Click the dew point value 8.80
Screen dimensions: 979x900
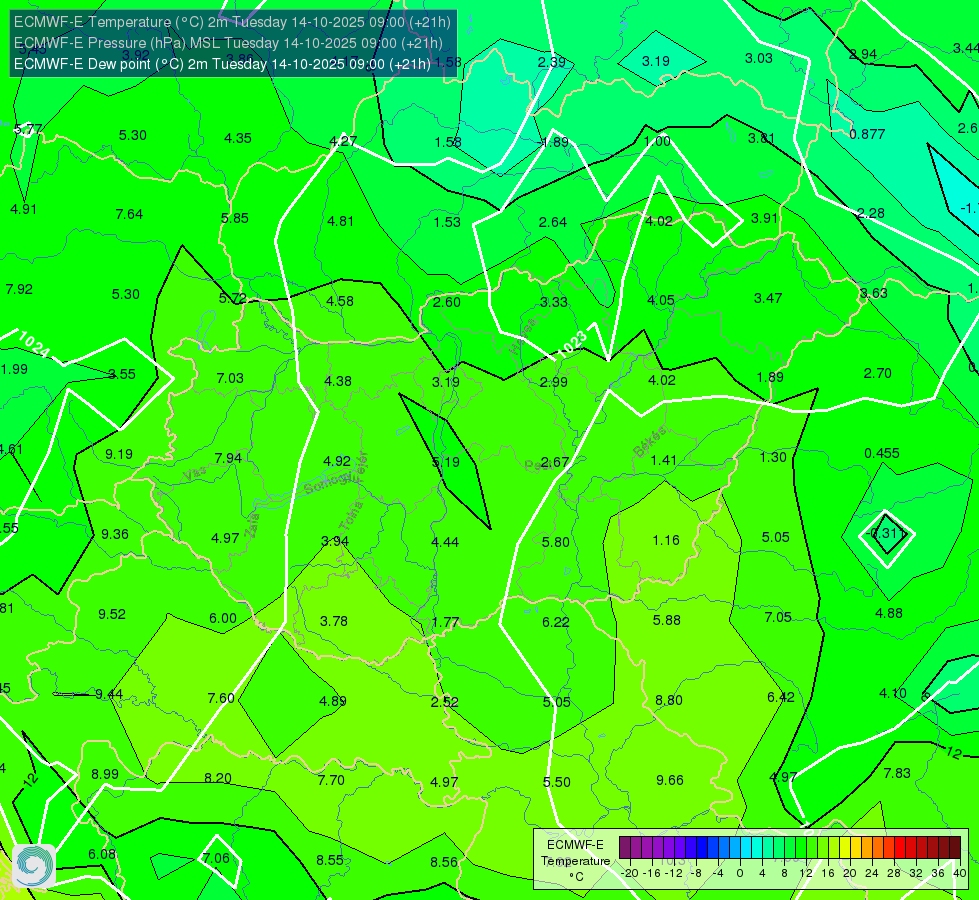(x=669, y=700)
